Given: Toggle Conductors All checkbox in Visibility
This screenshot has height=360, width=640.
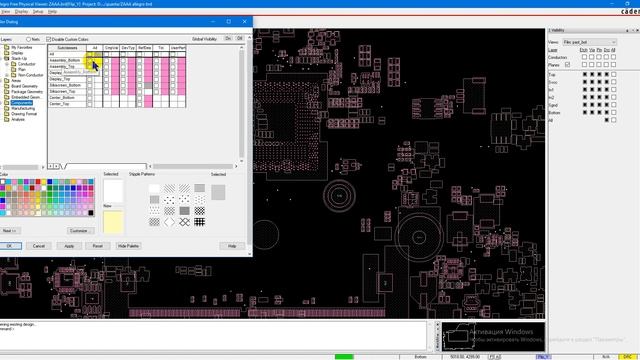Looking at the screenshot, I should tap(613, 57).
